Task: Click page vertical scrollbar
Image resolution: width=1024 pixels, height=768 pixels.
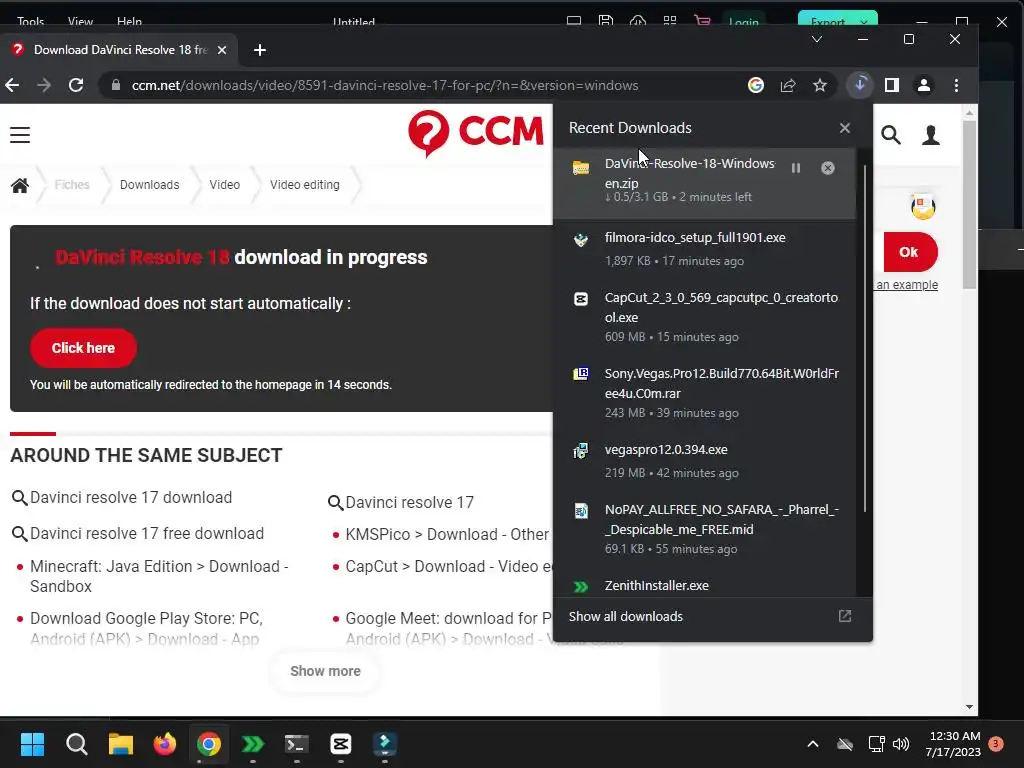Action: point(969,202)
